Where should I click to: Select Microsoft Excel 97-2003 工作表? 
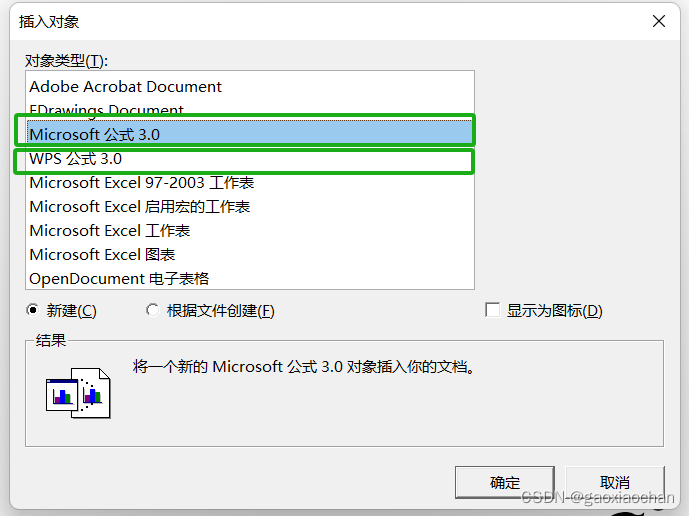point(250,182)
